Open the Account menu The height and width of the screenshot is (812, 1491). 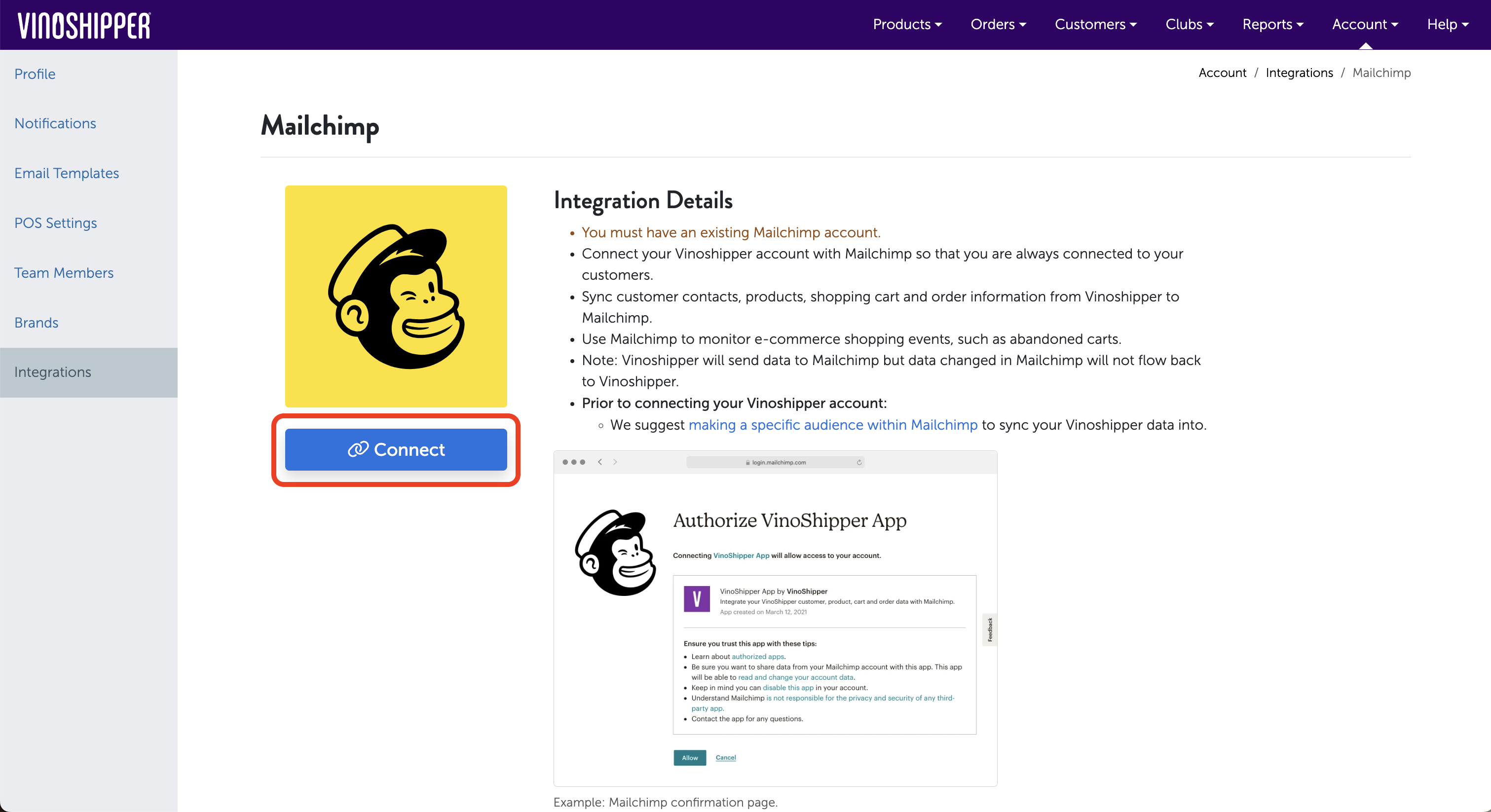[1364, 24]
